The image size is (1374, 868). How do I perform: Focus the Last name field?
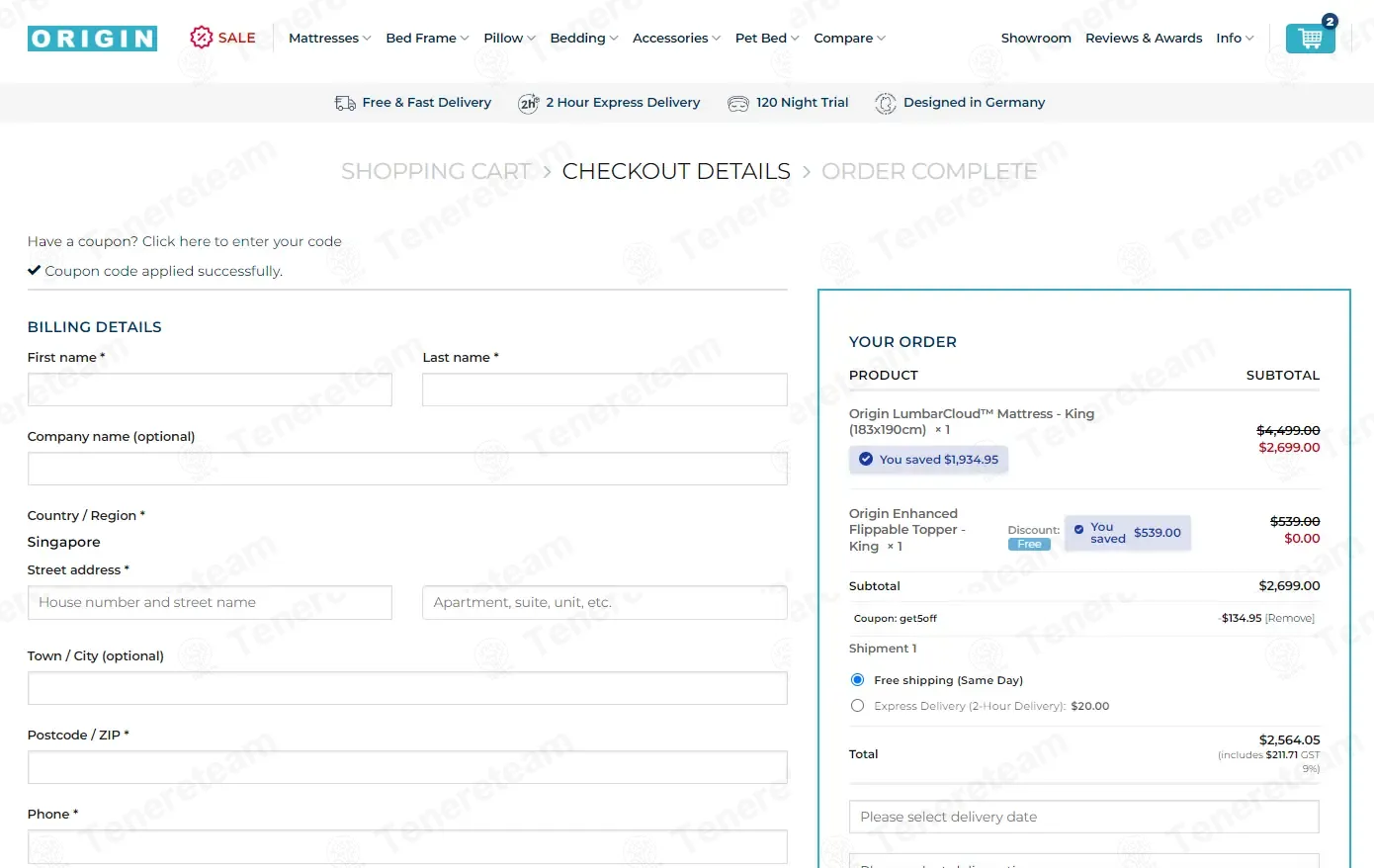(605, 390)
